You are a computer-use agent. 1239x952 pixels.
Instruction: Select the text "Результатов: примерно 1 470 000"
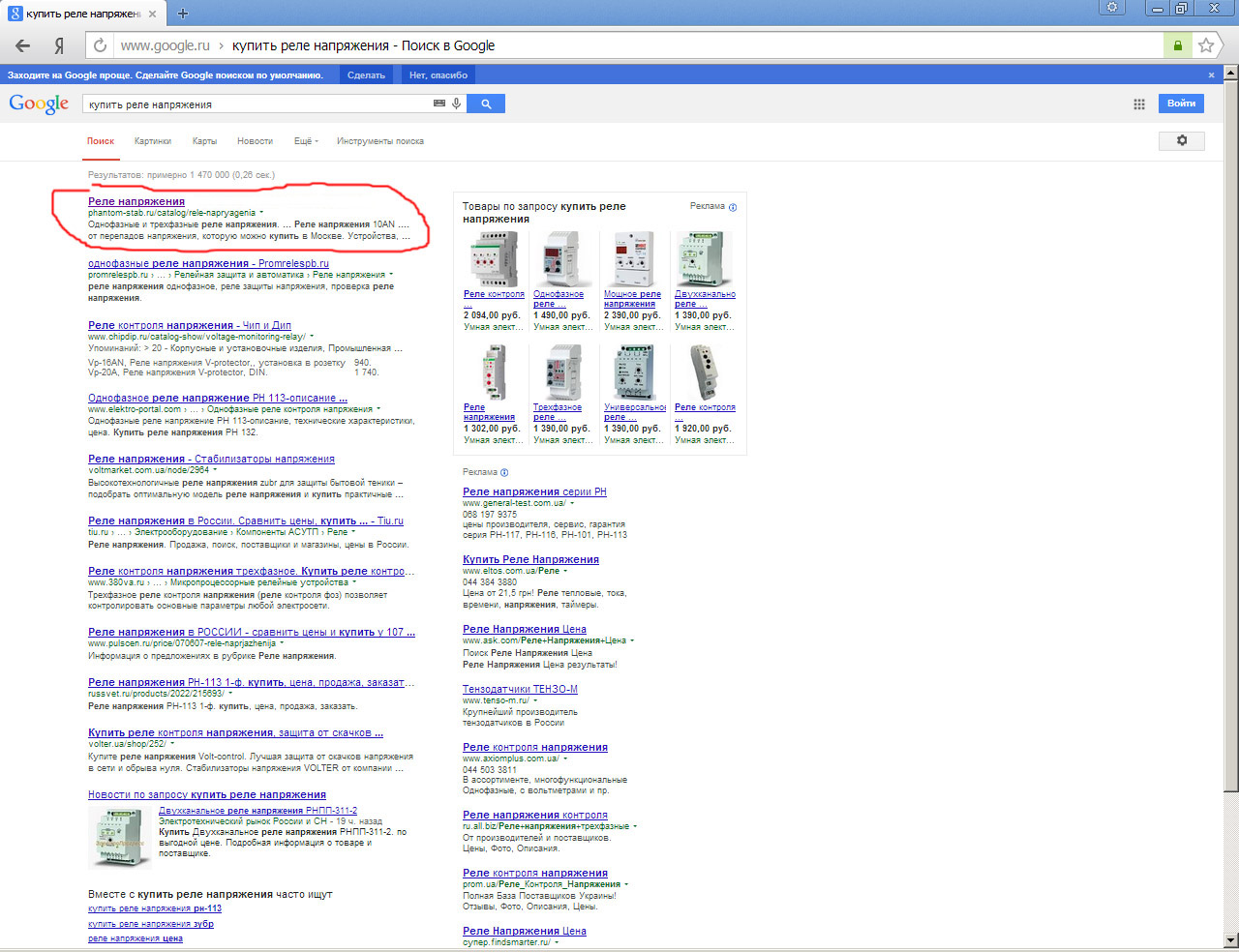tap(159, 175)
